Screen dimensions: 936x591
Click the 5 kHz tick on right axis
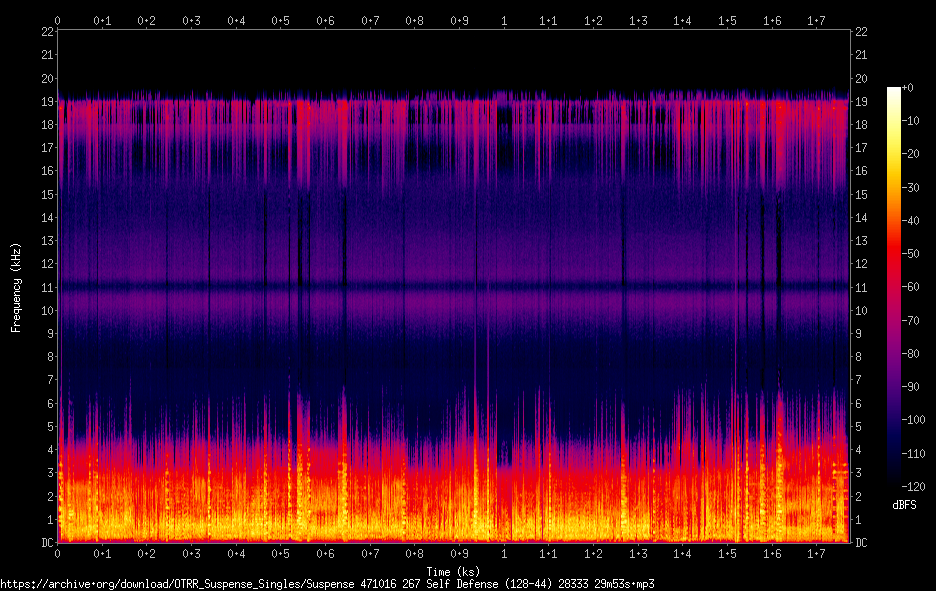(858, 427)
